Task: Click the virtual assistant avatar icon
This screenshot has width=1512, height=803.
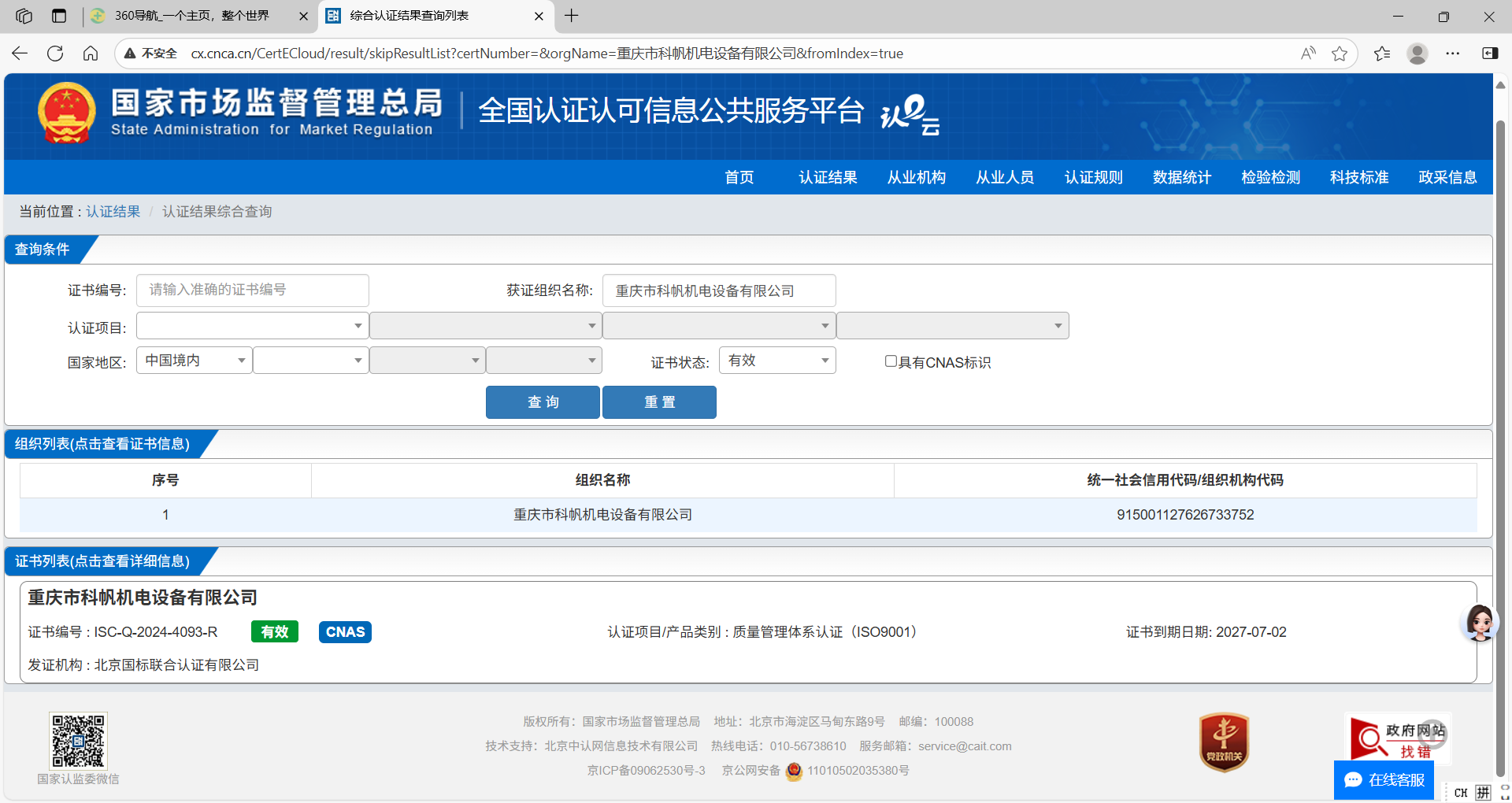Action: click(x=1478, y=622)
